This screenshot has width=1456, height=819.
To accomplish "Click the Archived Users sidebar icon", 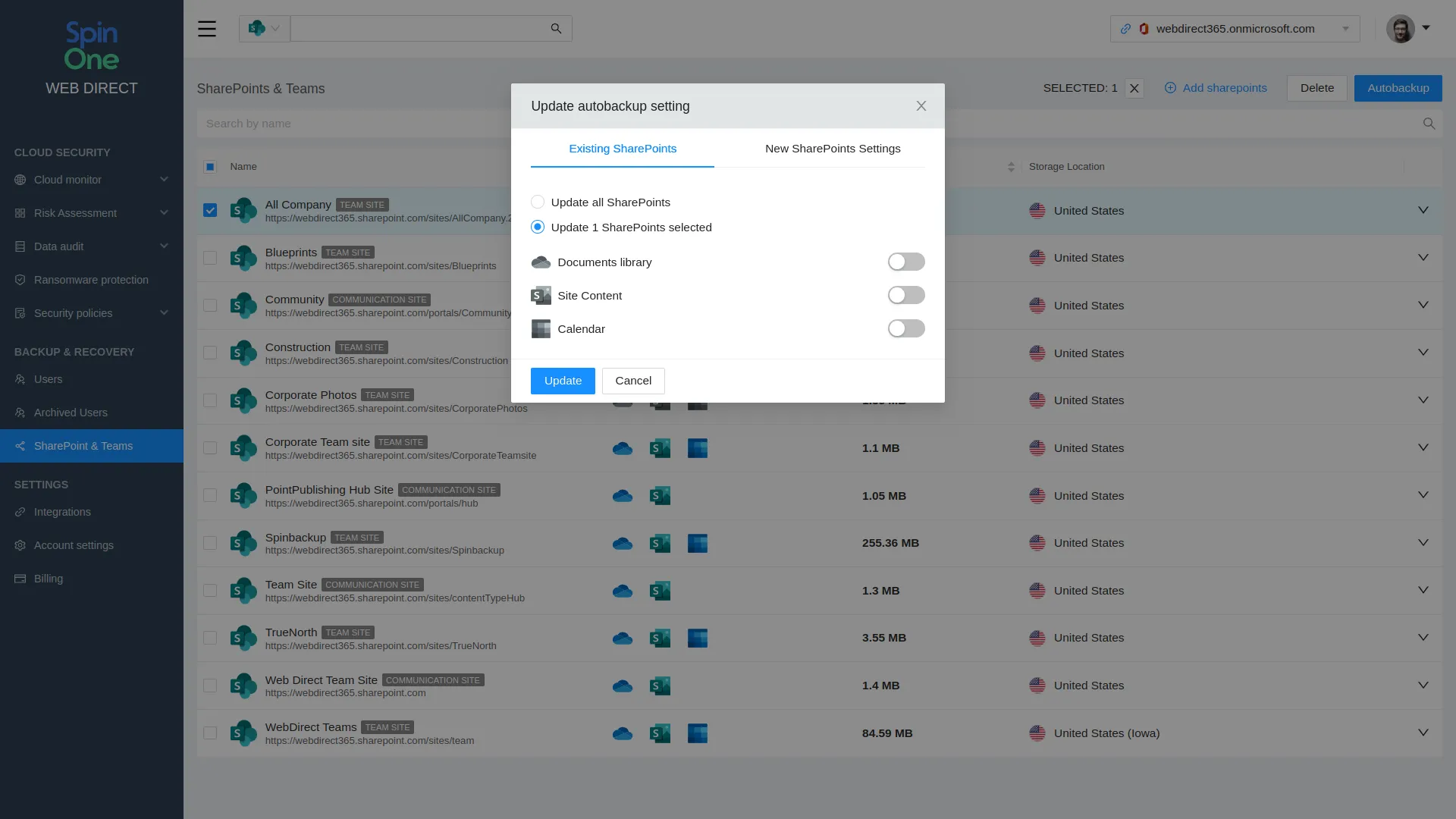I will (x=19, y=413).
